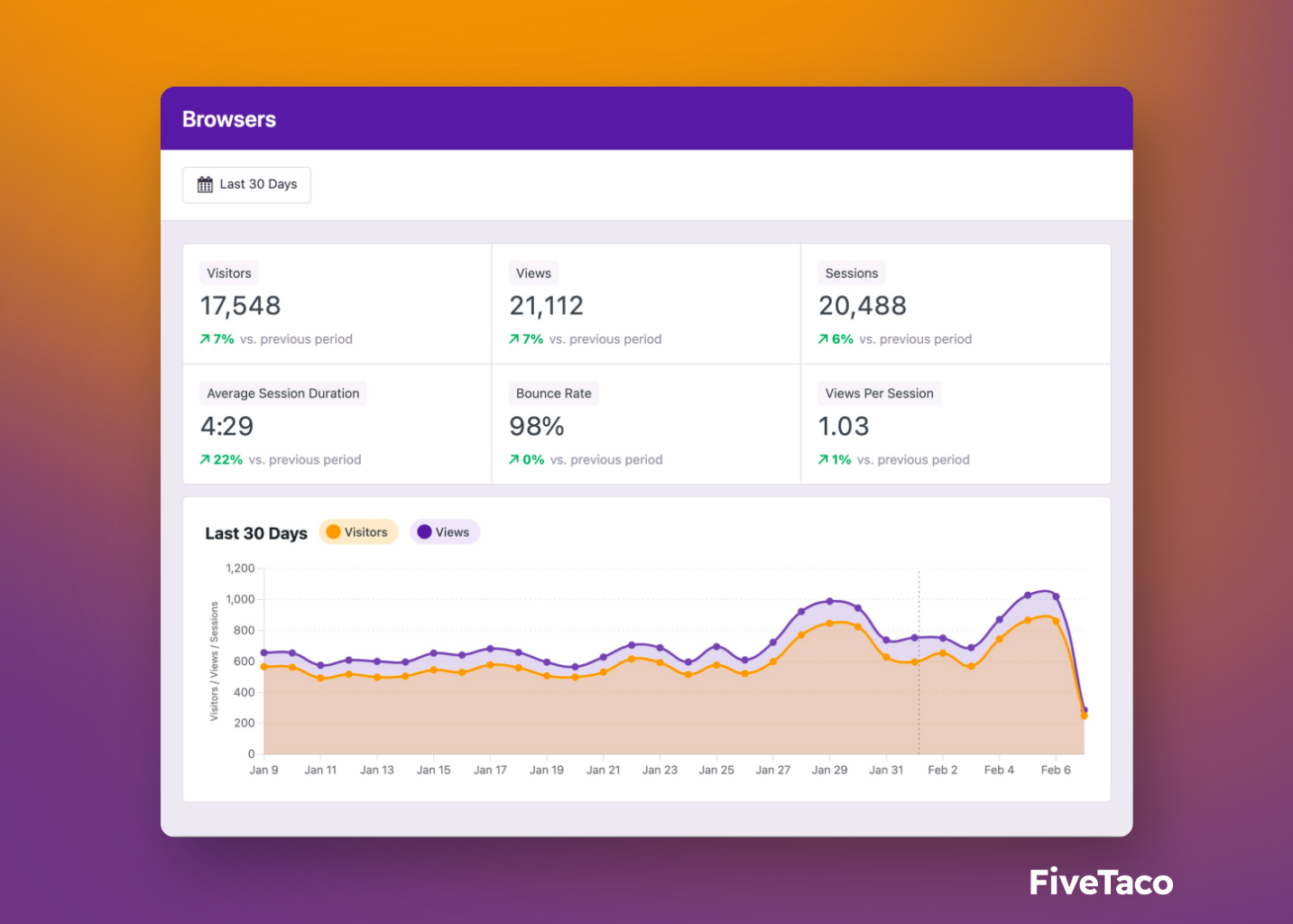
Task: Click the purple Views legend dot
Action: click(x=424, y=532)
